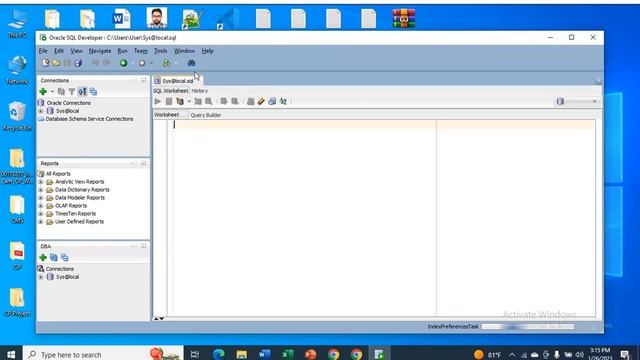Viewport: 640px width, 360px height.
Task: Click the SQL History icon in worksheet toolbar
Action: 272,101
